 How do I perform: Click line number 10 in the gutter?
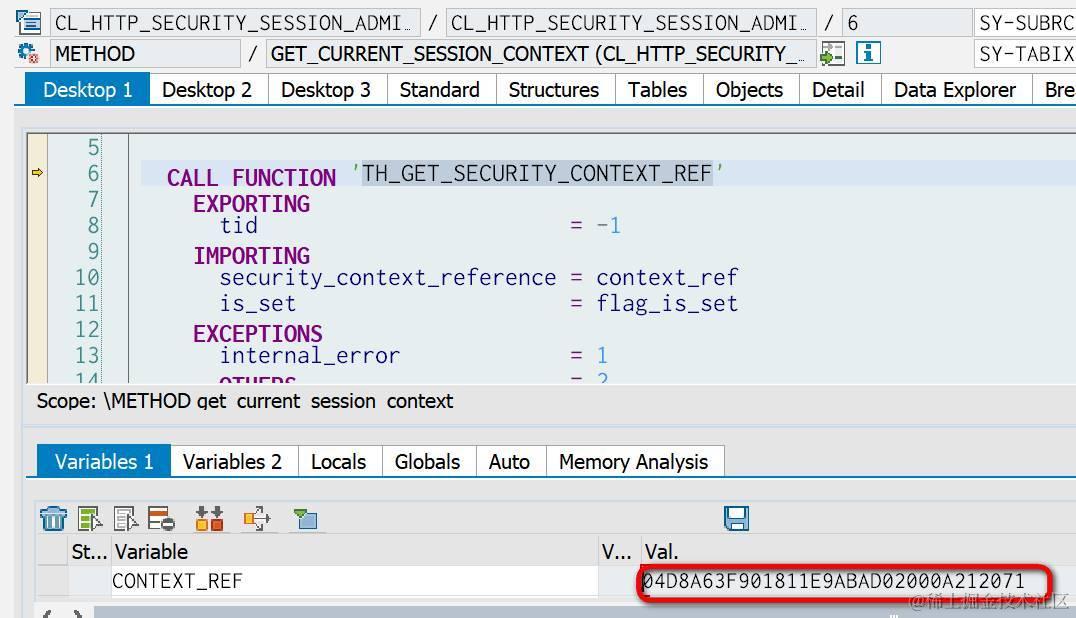(x=87, y=278)
